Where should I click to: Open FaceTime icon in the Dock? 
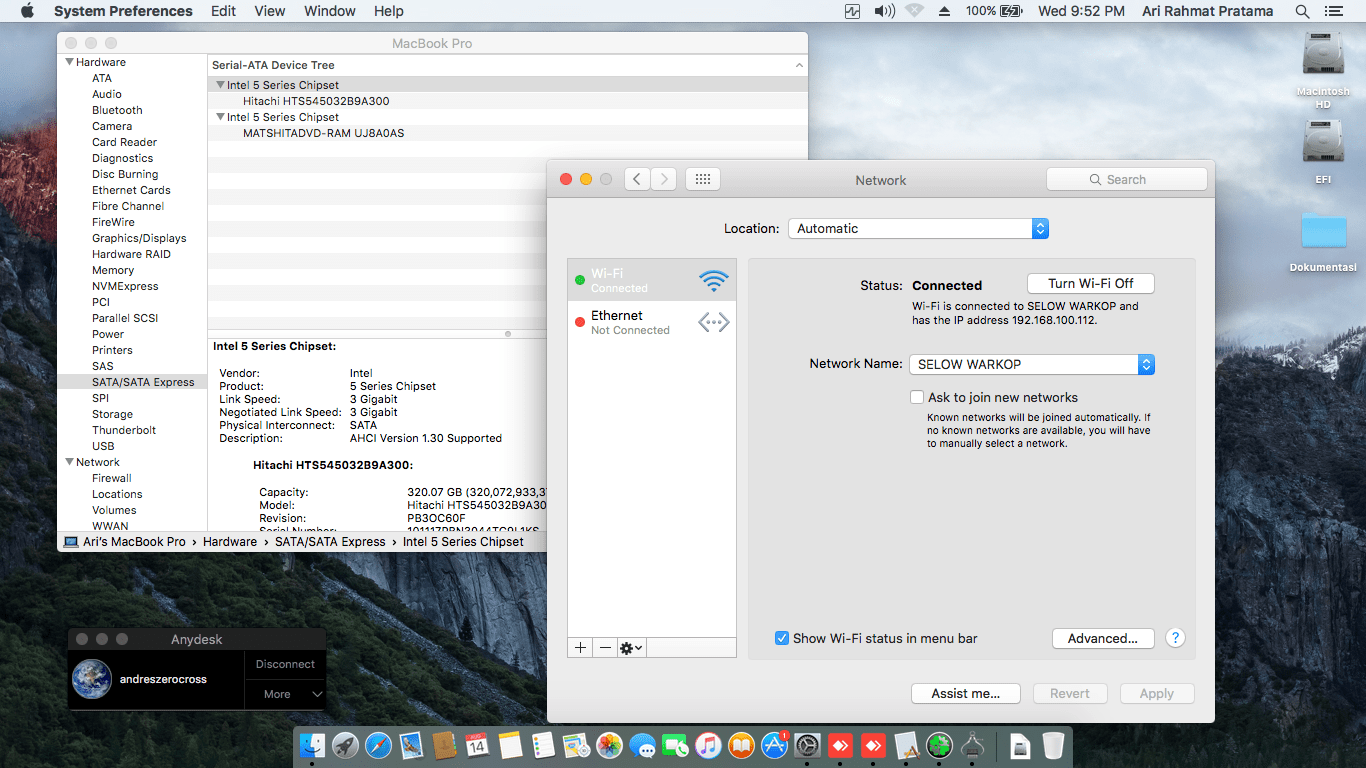pyautogui.click(x=675, y=745)
